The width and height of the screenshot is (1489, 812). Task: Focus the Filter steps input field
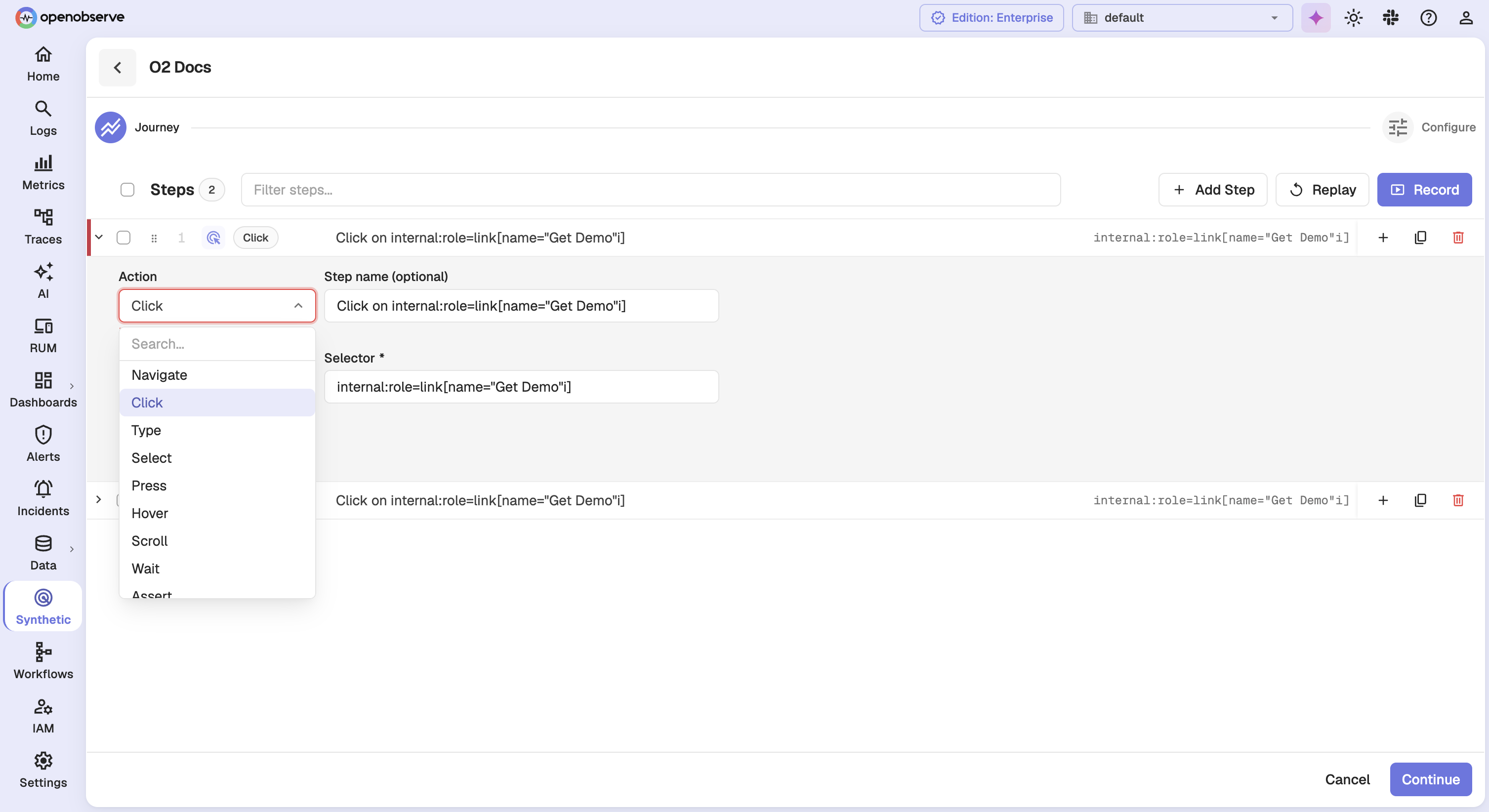pyautogui.click(x=651, y=190)
